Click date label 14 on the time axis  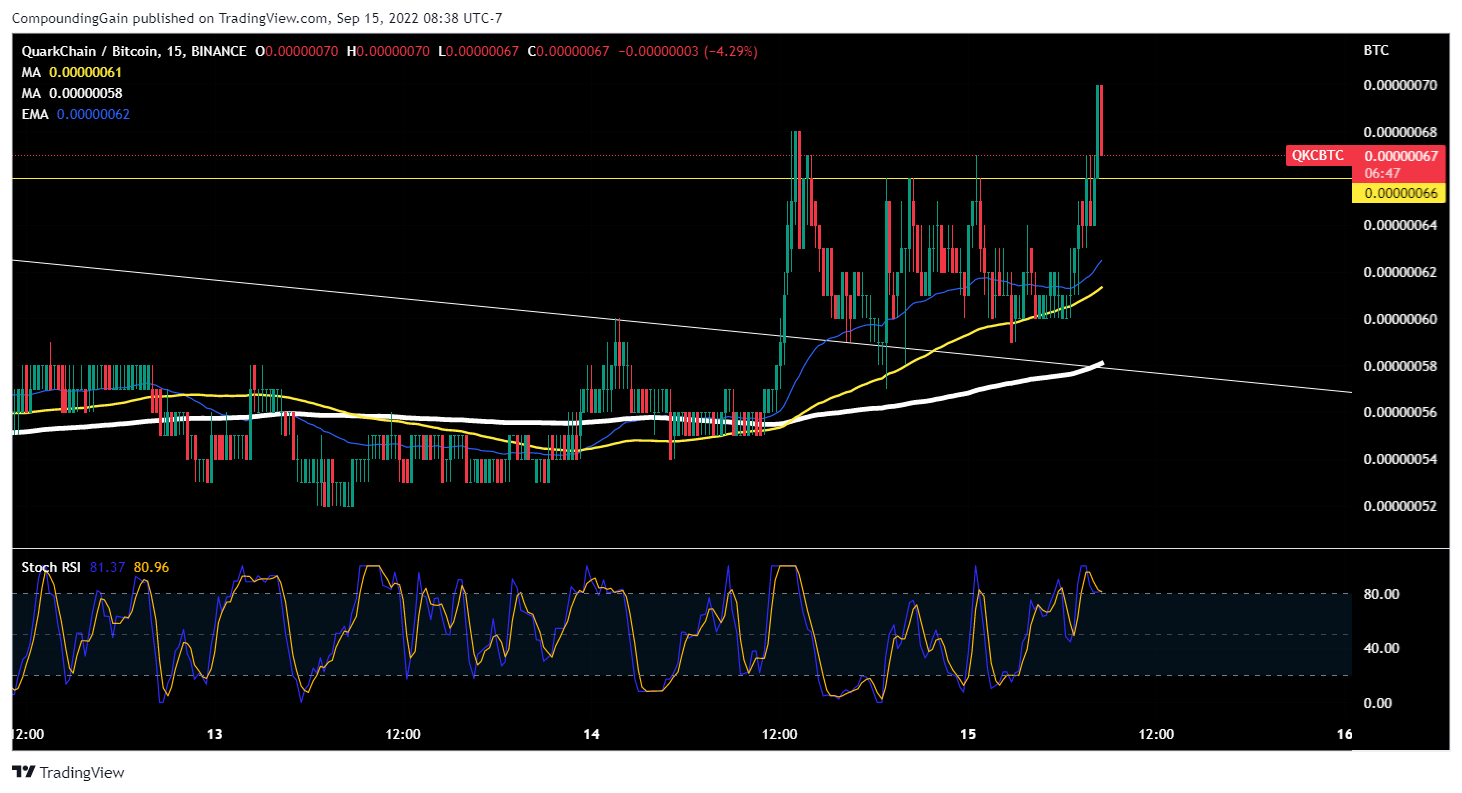click(x=591, y=735)
